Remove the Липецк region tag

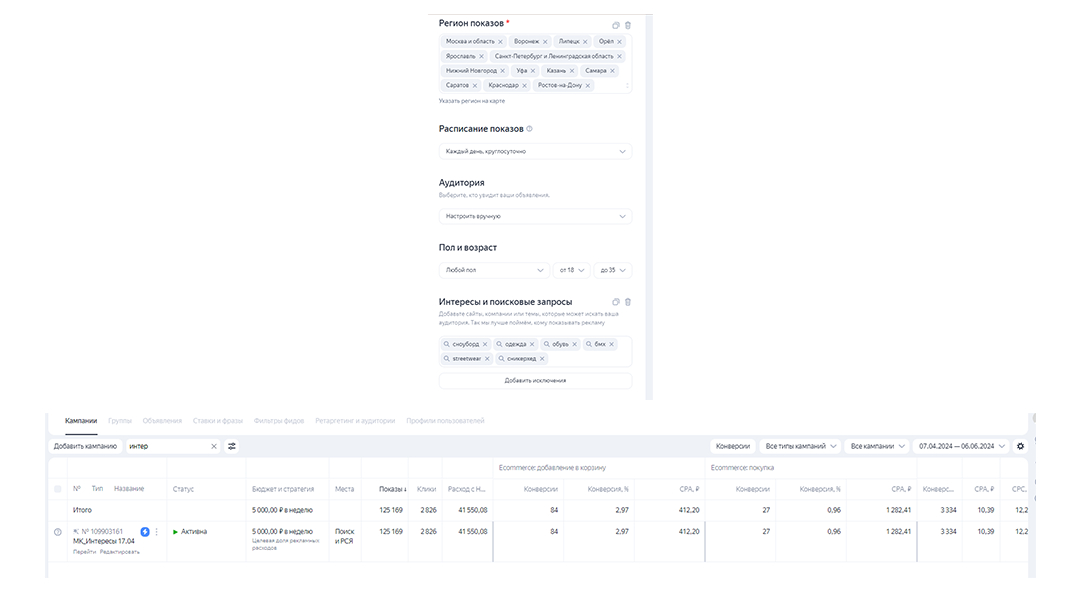click(x=585, y=42)
